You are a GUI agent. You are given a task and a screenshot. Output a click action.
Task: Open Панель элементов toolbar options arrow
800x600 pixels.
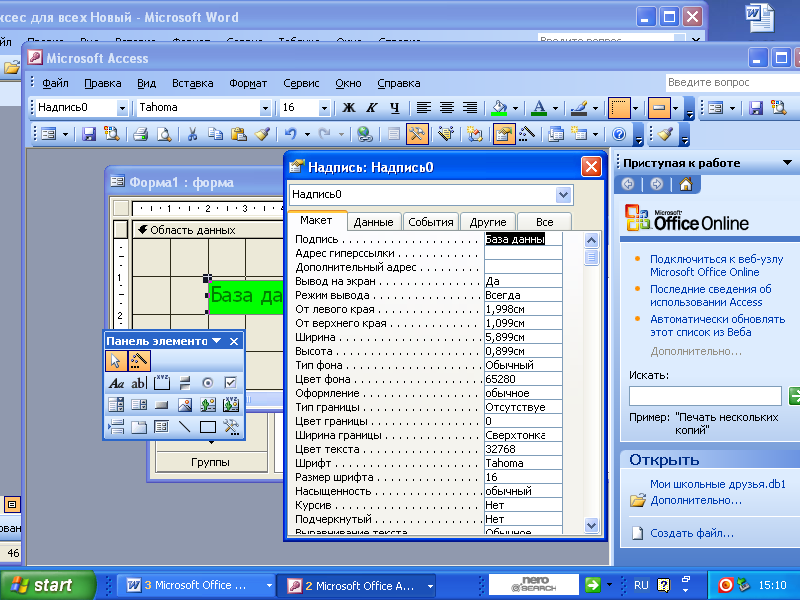[216, 341]
